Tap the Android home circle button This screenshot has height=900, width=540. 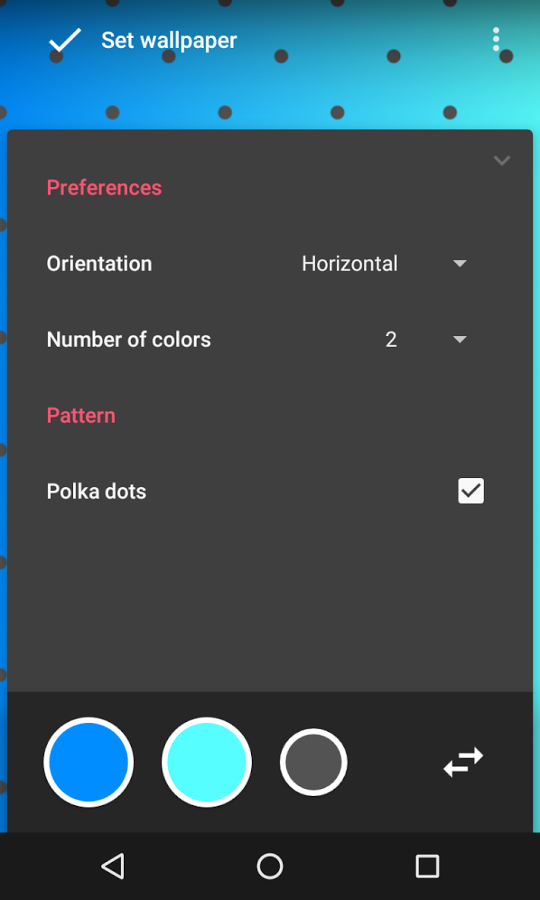[x=270, y=866]
